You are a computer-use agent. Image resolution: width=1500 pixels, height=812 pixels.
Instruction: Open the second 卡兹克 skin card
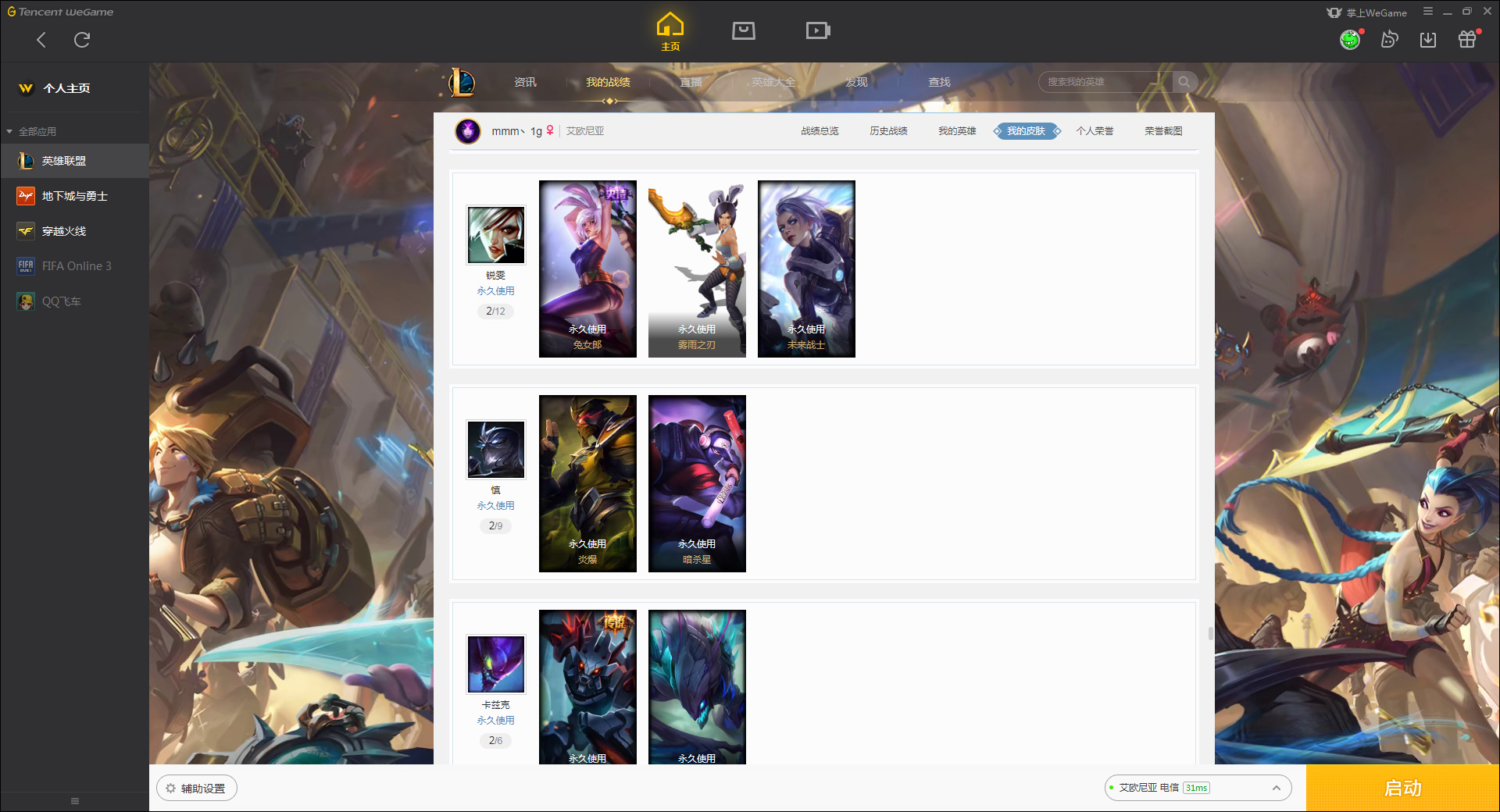tap(697, 687)
